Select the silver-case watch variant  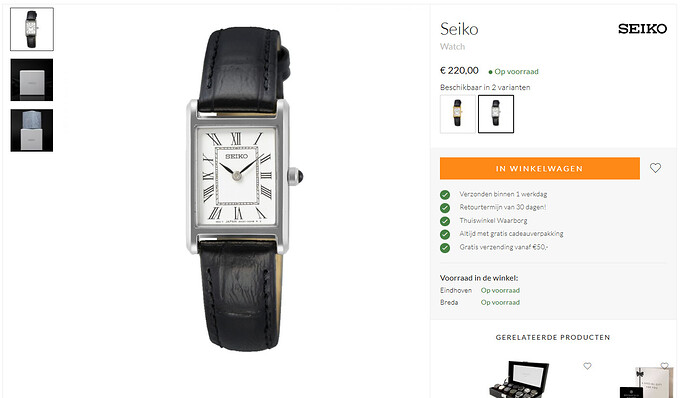click(x=496, y=114)
